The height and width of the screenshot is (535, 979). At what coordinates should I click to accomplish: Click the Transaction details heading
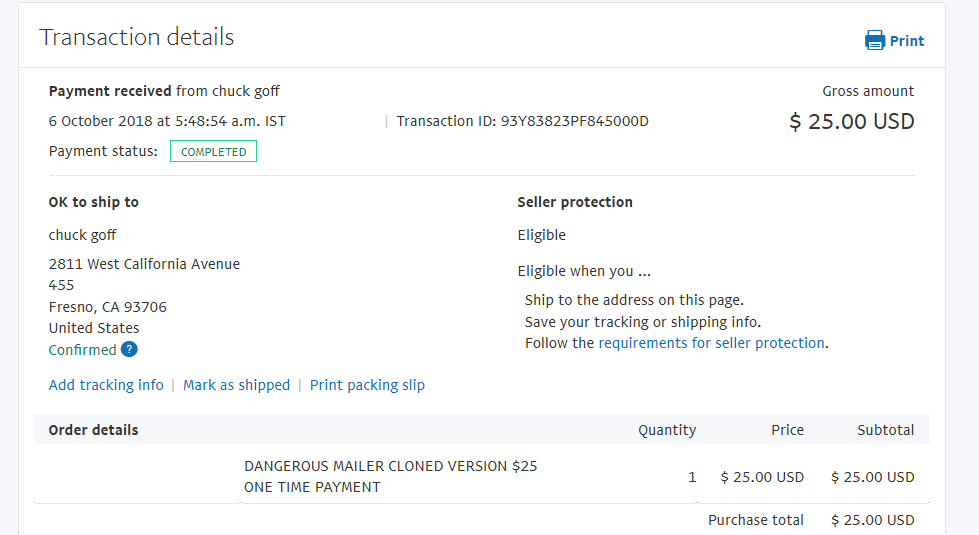coord(137,37)
